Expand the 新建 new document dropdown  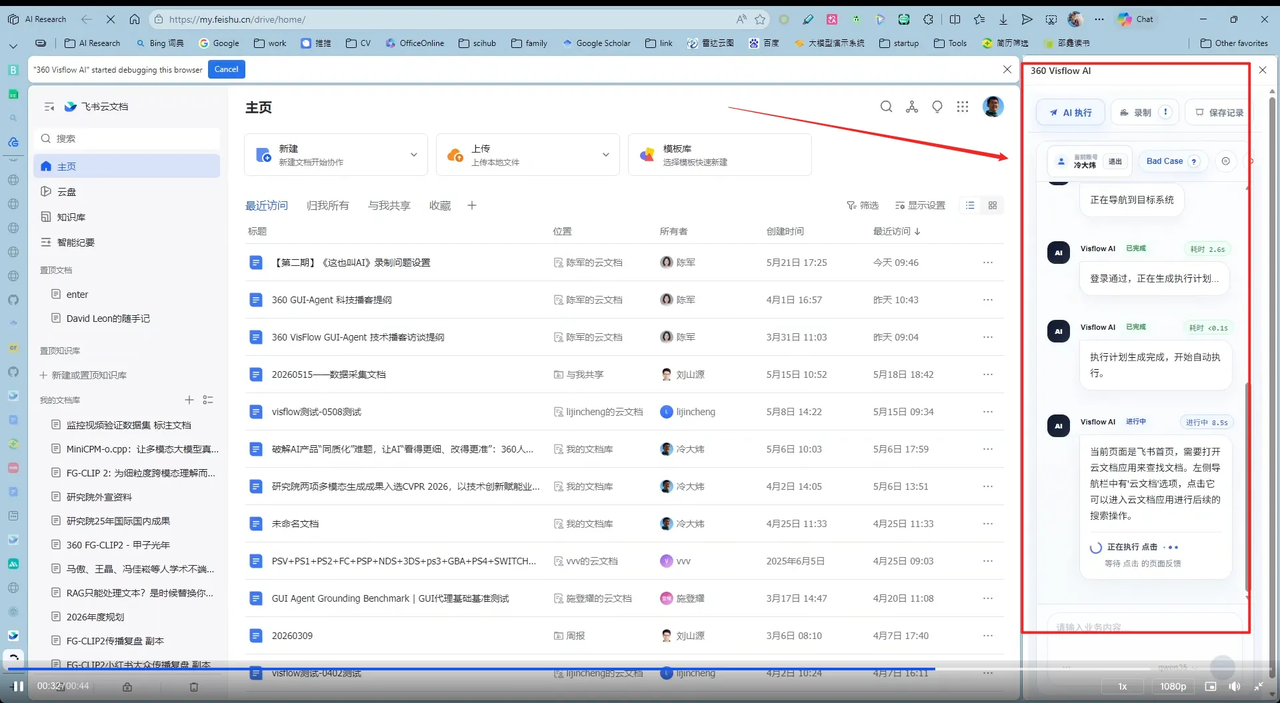413,155
